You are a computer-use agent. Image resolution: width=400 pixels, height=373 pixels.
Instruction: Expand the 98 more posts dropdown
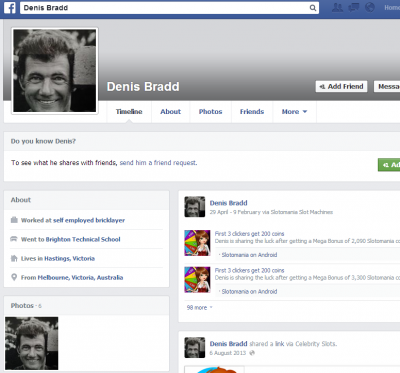tap(199, 307)
